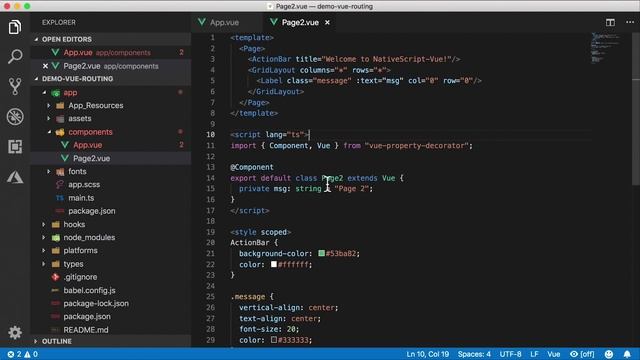640x360 pixels.
Task: Expand the hooks folder
Action: pos(44,224)
